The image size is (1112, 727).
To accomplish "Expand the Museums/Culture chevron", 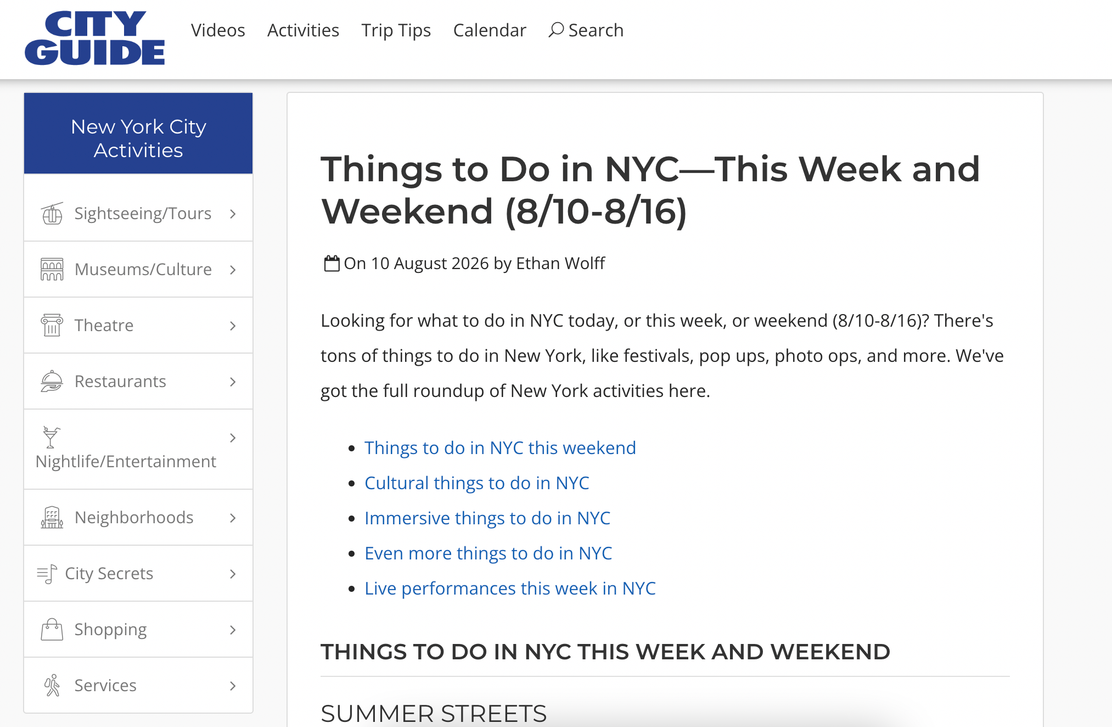I will pos(233,270).
